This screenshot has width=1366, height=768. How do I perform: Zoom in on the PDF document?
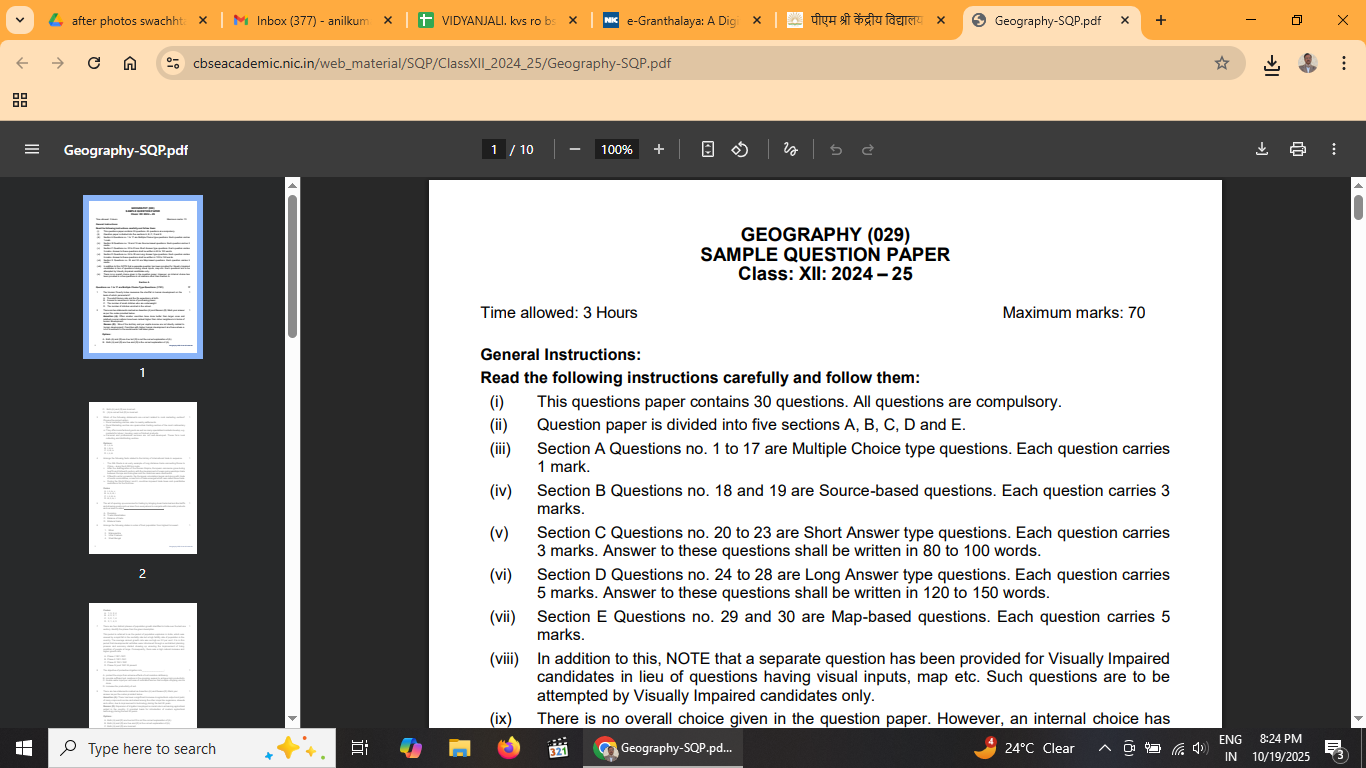(658, 149)
